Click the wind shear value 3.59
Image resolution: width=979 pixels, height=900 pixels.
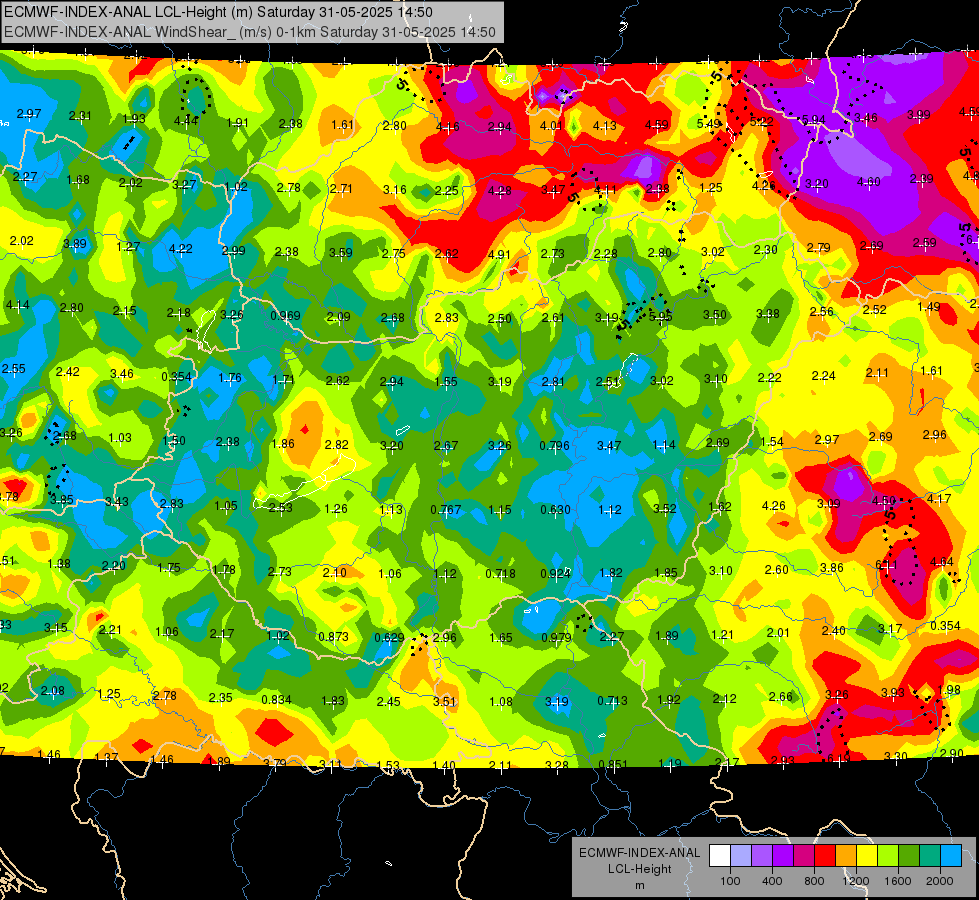(x=341, y=253)
